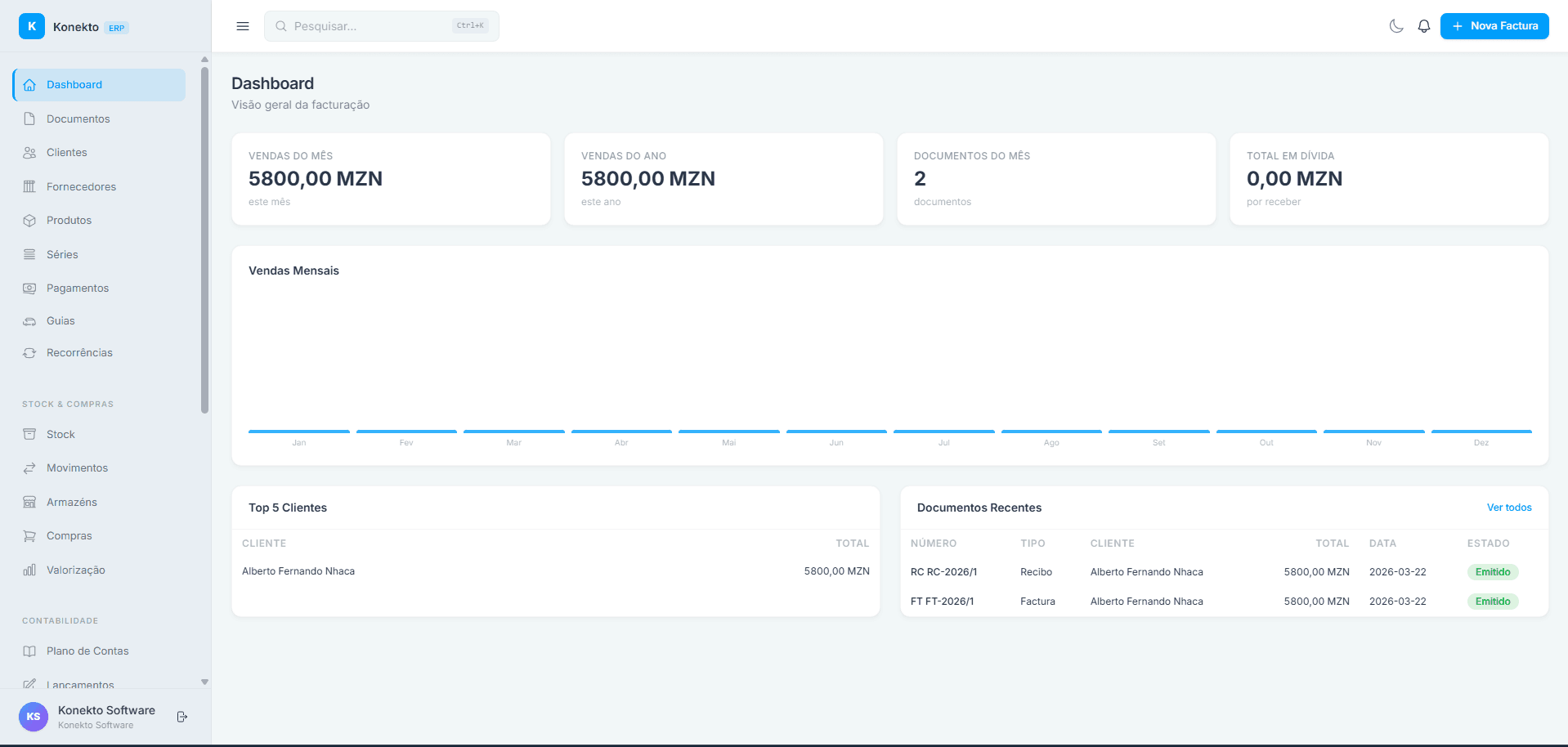Image resolution: width=1568 pixels, height=747 pixels.
Task: Click the Konekto K logo icon
Action: pos(32,26)
